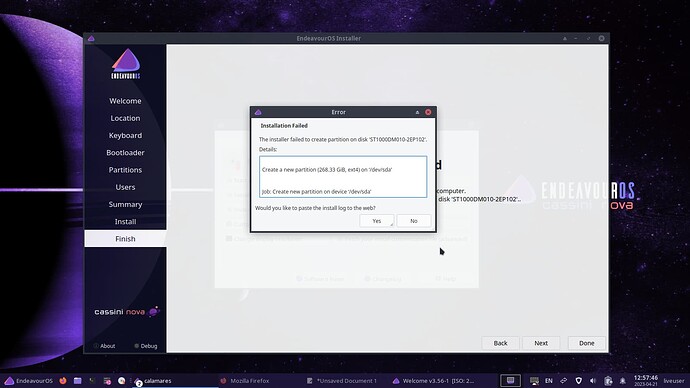Click the workspace switcher in the panel
Image resolution: width=690 pixels, height=388 pixels.
510,381
